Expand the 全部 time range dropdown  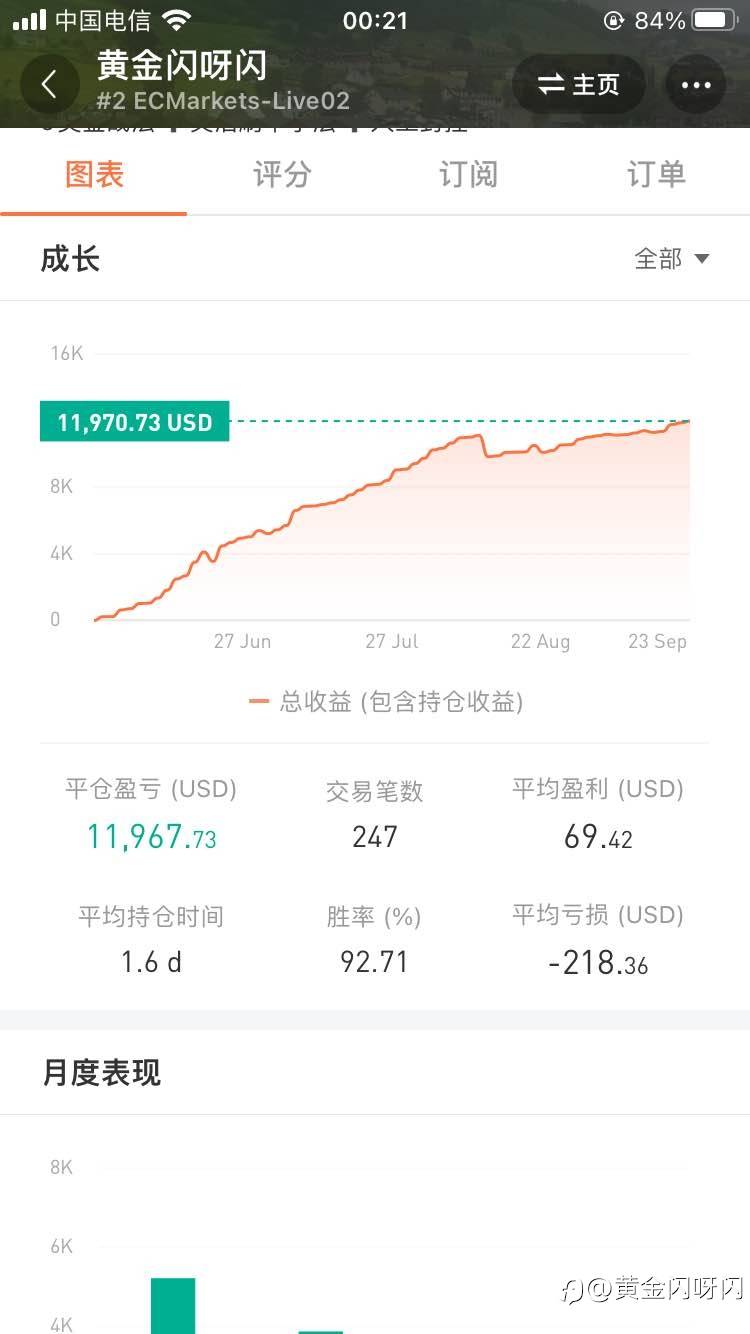[659, 259]
